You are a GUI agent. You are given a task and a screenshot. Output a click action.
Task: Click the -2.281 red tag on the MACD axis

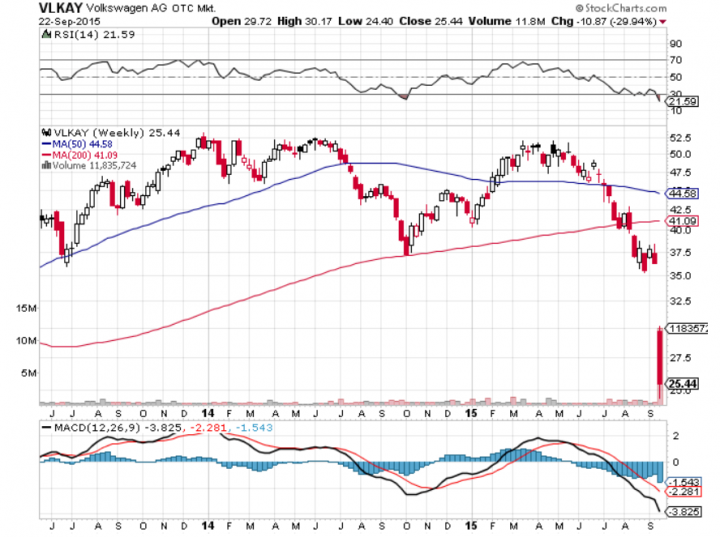pyautogui.click(x=684, y=492)
